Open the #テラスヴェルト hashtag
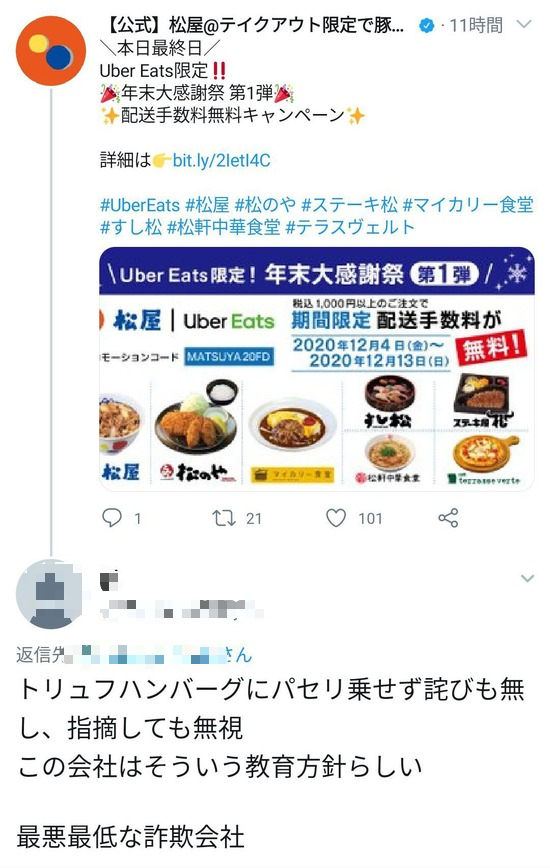Screen dimensions: 550x868 pos(350,228)
